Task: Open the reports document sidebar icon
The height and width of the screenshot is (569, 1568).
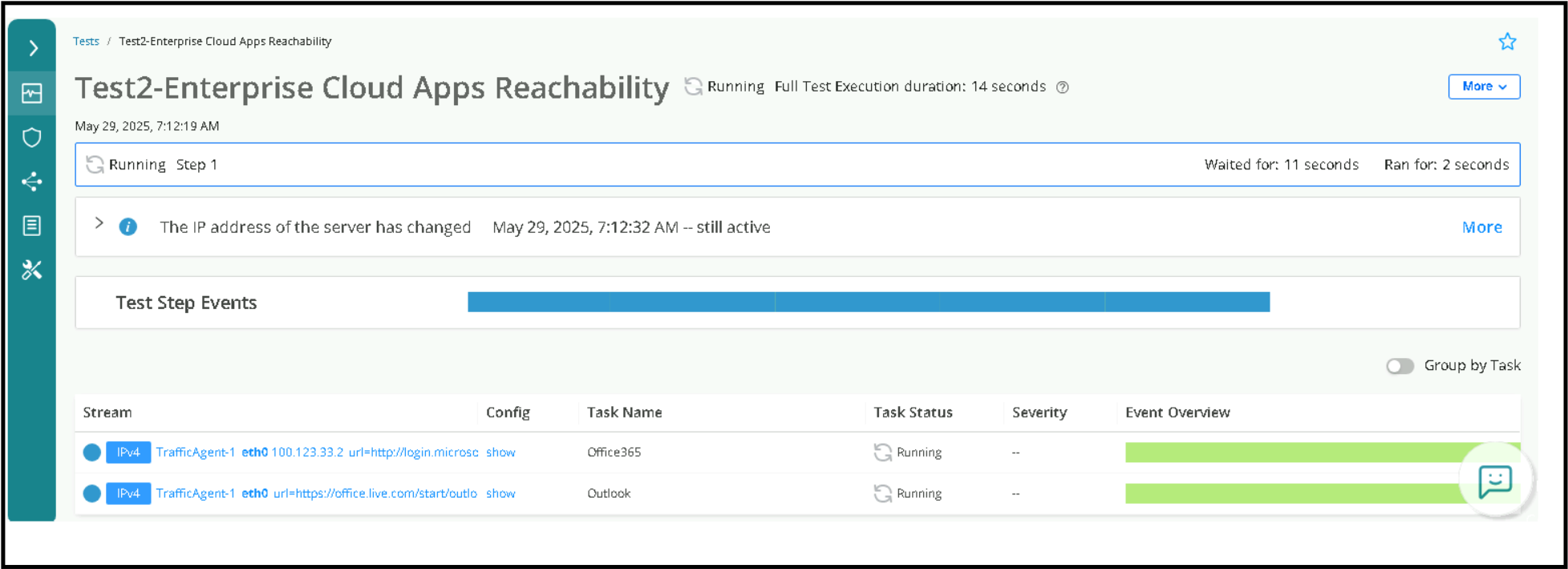Action: pyautogui.click(x=32, y=226)
